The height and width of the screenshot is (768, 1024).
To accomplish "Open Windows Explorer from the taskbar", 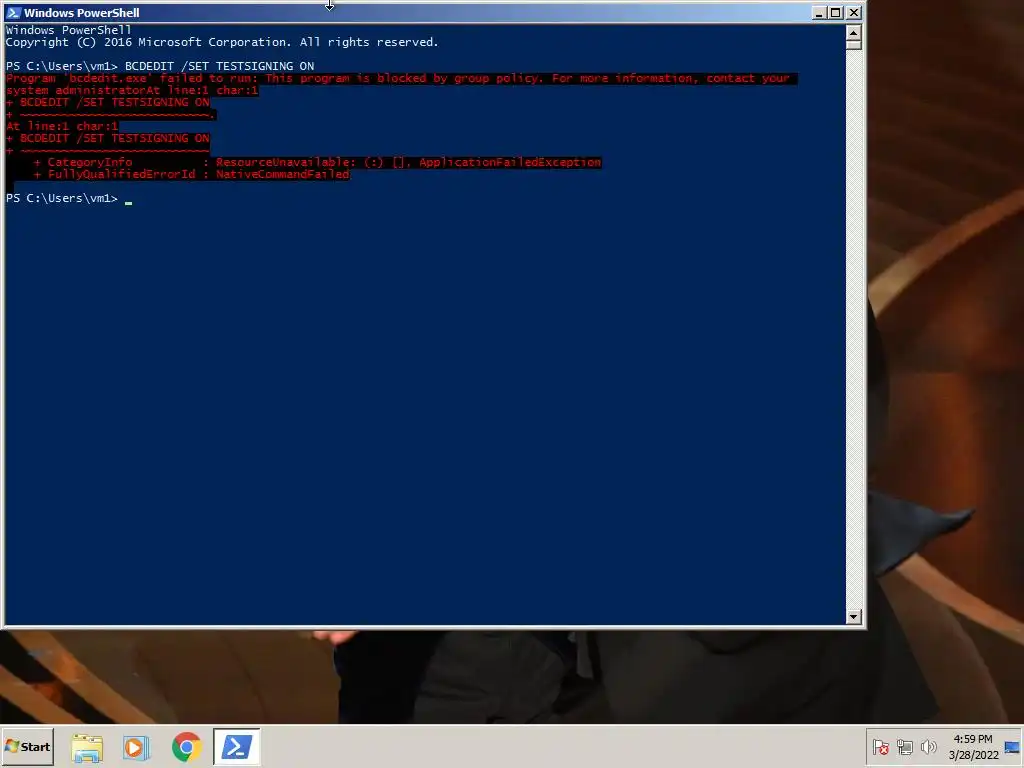I will [87, 747].
